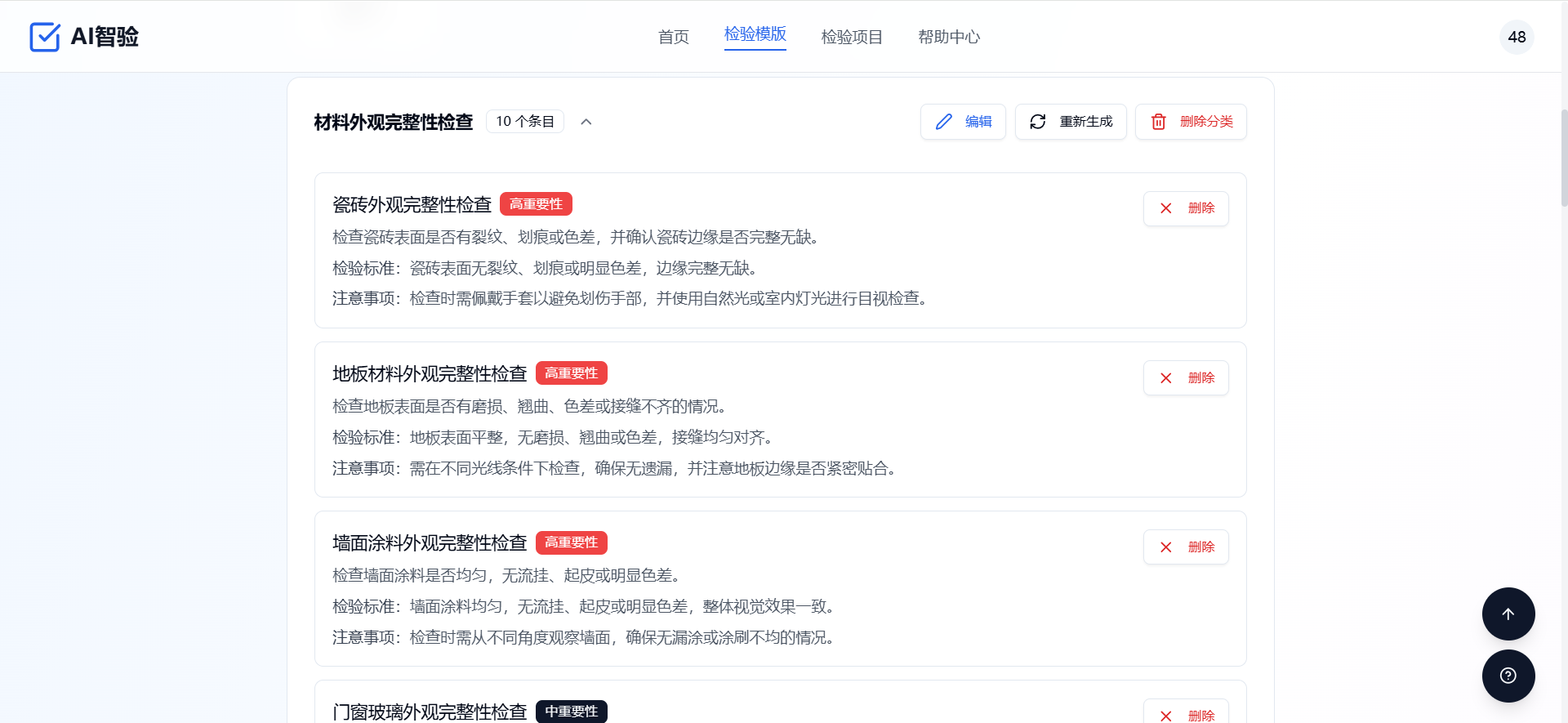Click the user avatar badge 48
Image resolution: width=1568 pixels, height=723 pixels.
point(1516,37)
